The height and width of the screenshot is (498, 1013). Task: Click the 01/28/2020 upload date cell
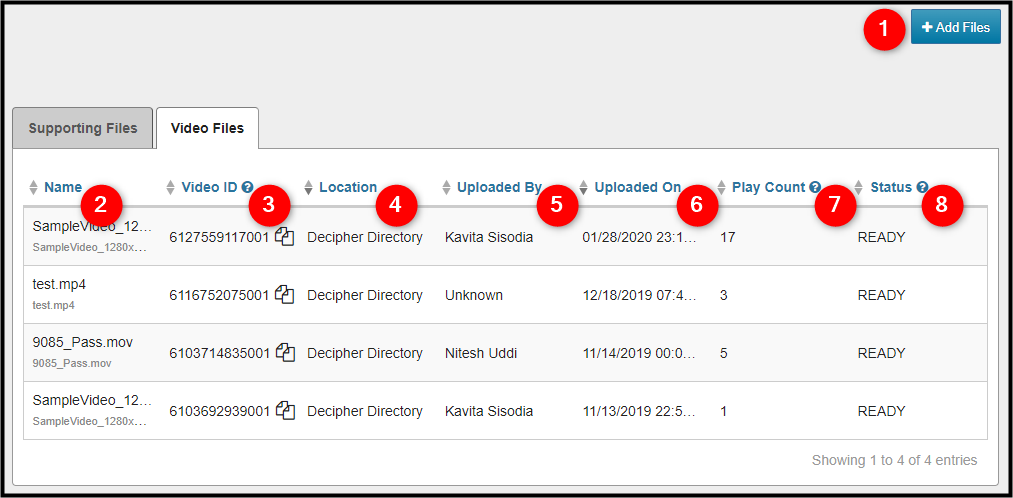(x=640, y=237)
